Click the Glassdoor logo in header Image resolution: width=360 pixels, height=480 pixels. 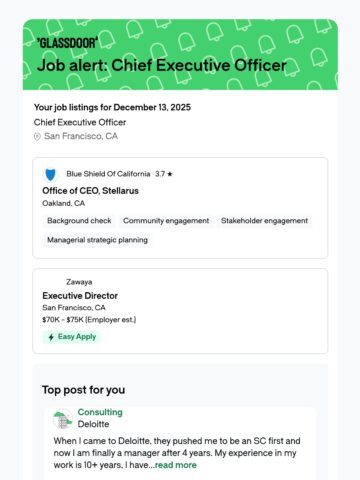click(68, 43)
